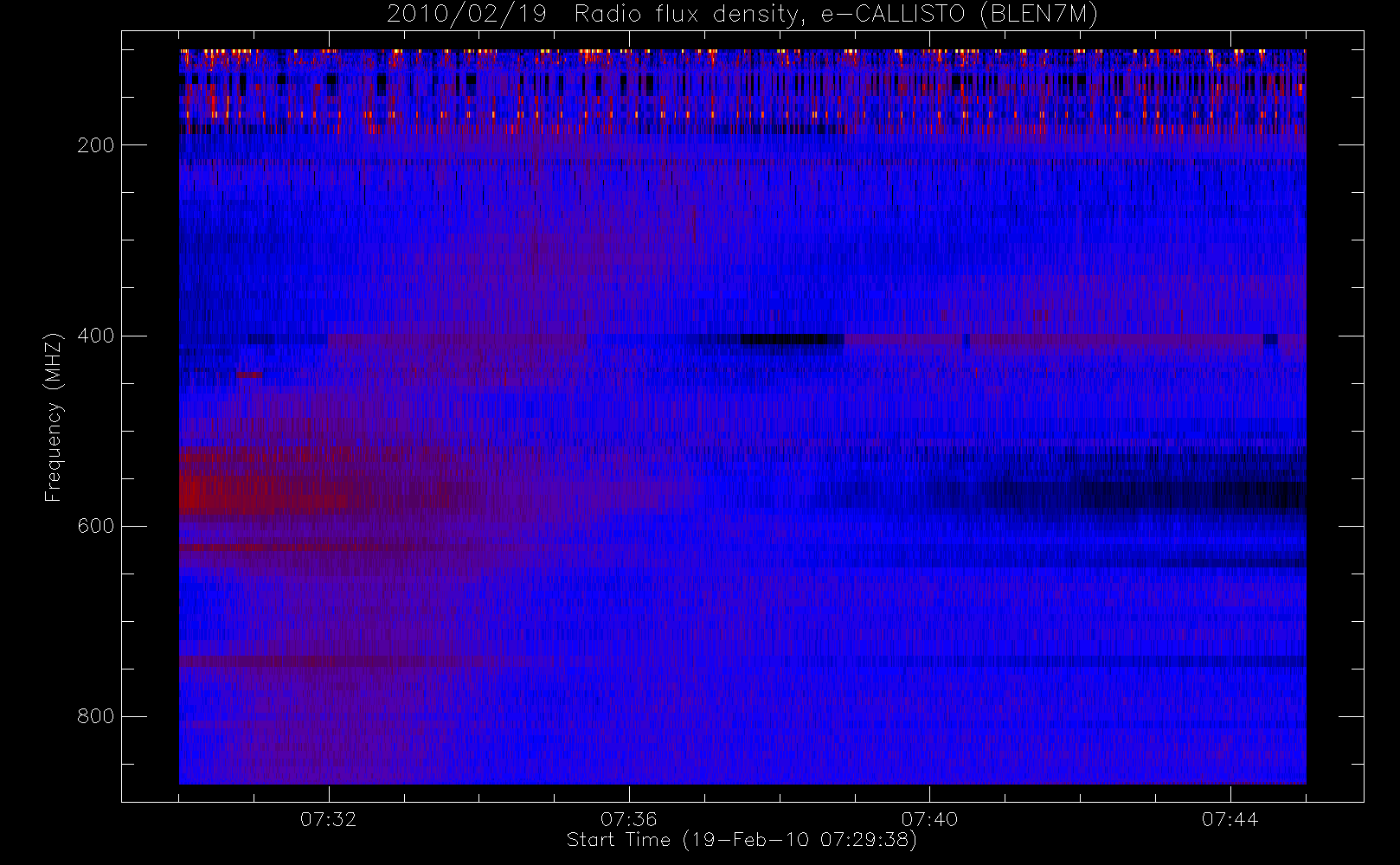Click the 07:40 time tick label
Image resolution: width=1400 pixels, height=865 pixels.
pyautogui.click(x=929, y=819)
